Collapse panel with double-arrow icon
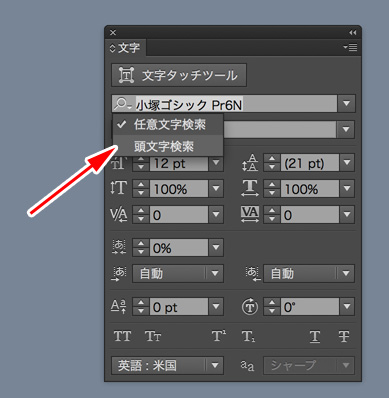Screen dimensions: 389x398 coord(352,32)
